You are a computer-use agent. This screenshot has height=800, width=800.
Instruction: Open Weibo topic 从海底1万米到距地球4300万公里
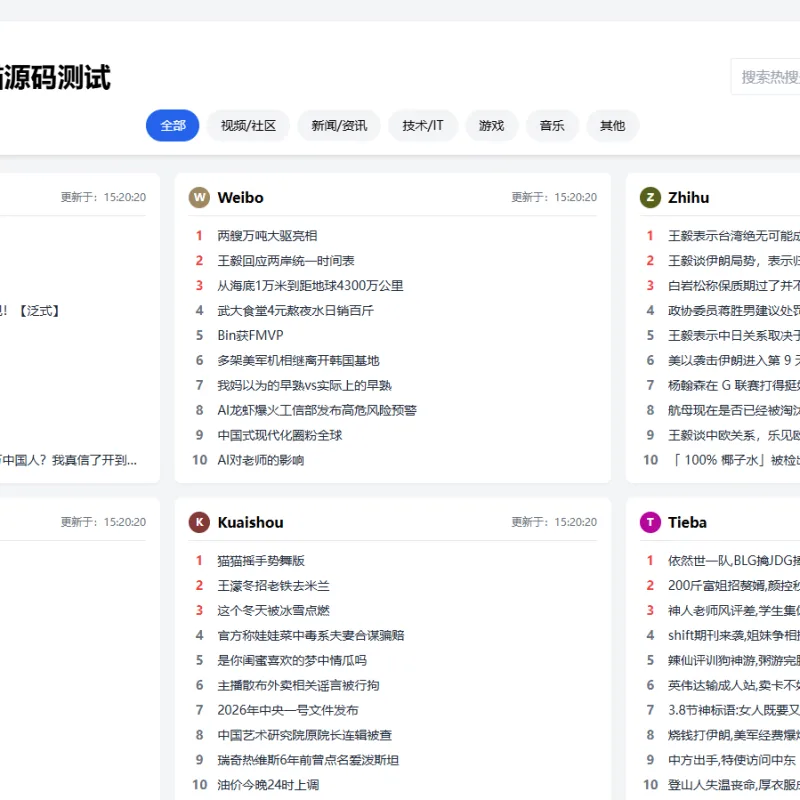coord(310,286)
